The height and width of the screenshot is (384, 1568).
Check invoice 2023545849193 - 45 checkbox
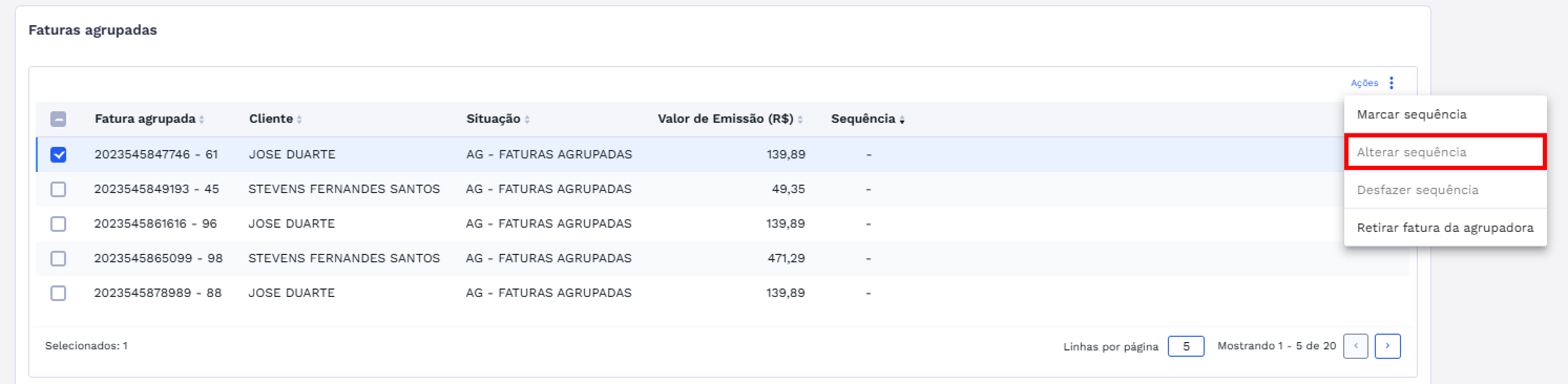(58, 189)
